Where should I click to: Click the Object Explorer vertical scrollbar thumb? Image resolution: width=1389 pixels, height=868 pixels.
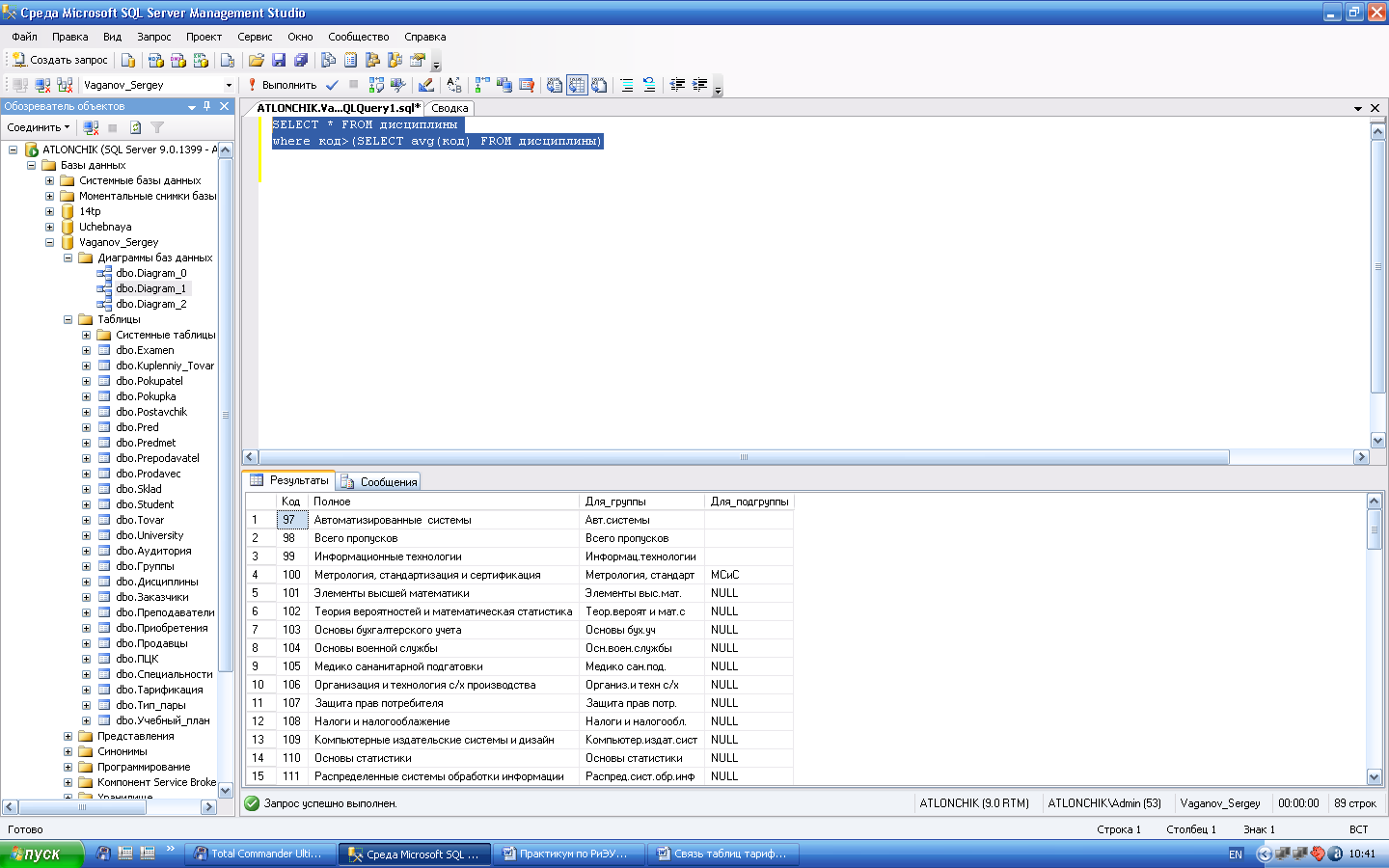coord(226,415)
